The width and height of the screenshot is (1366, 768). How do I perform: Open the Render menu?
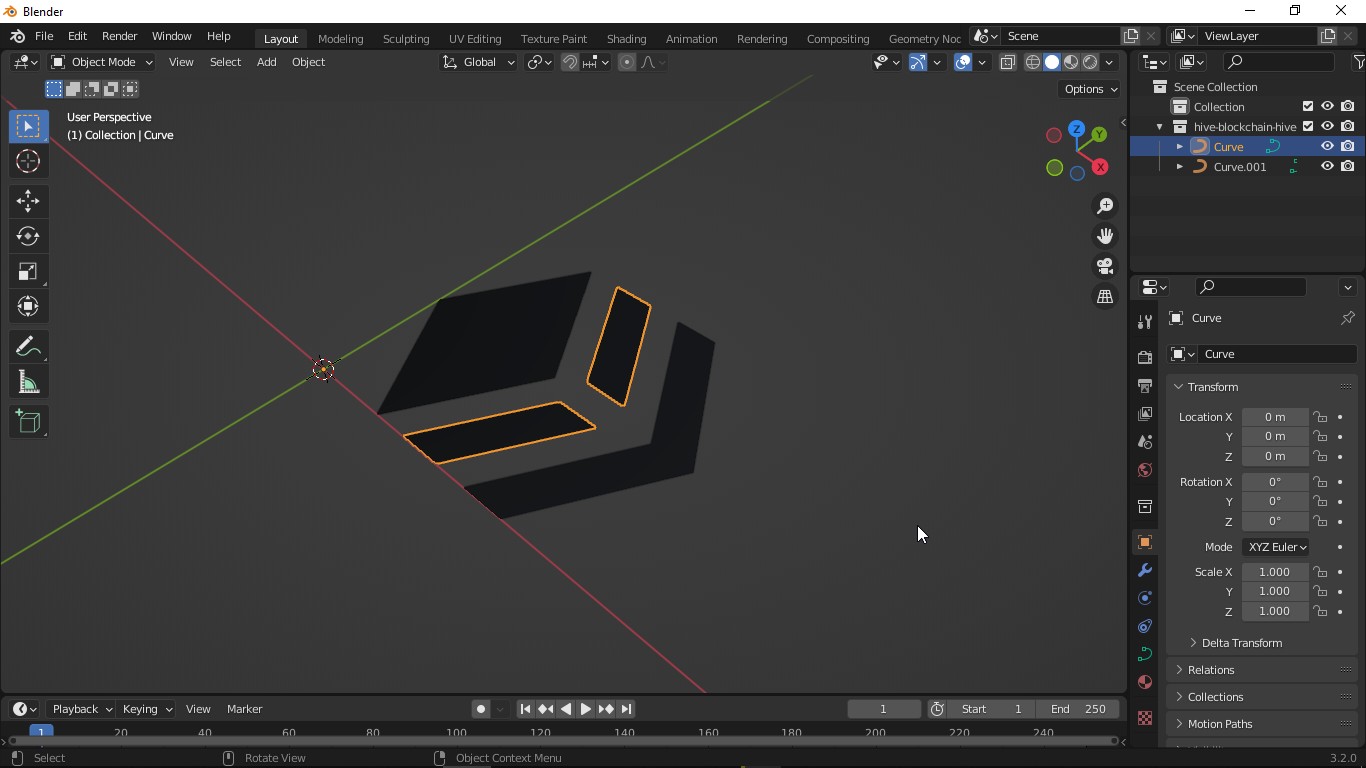click(119, 36)
